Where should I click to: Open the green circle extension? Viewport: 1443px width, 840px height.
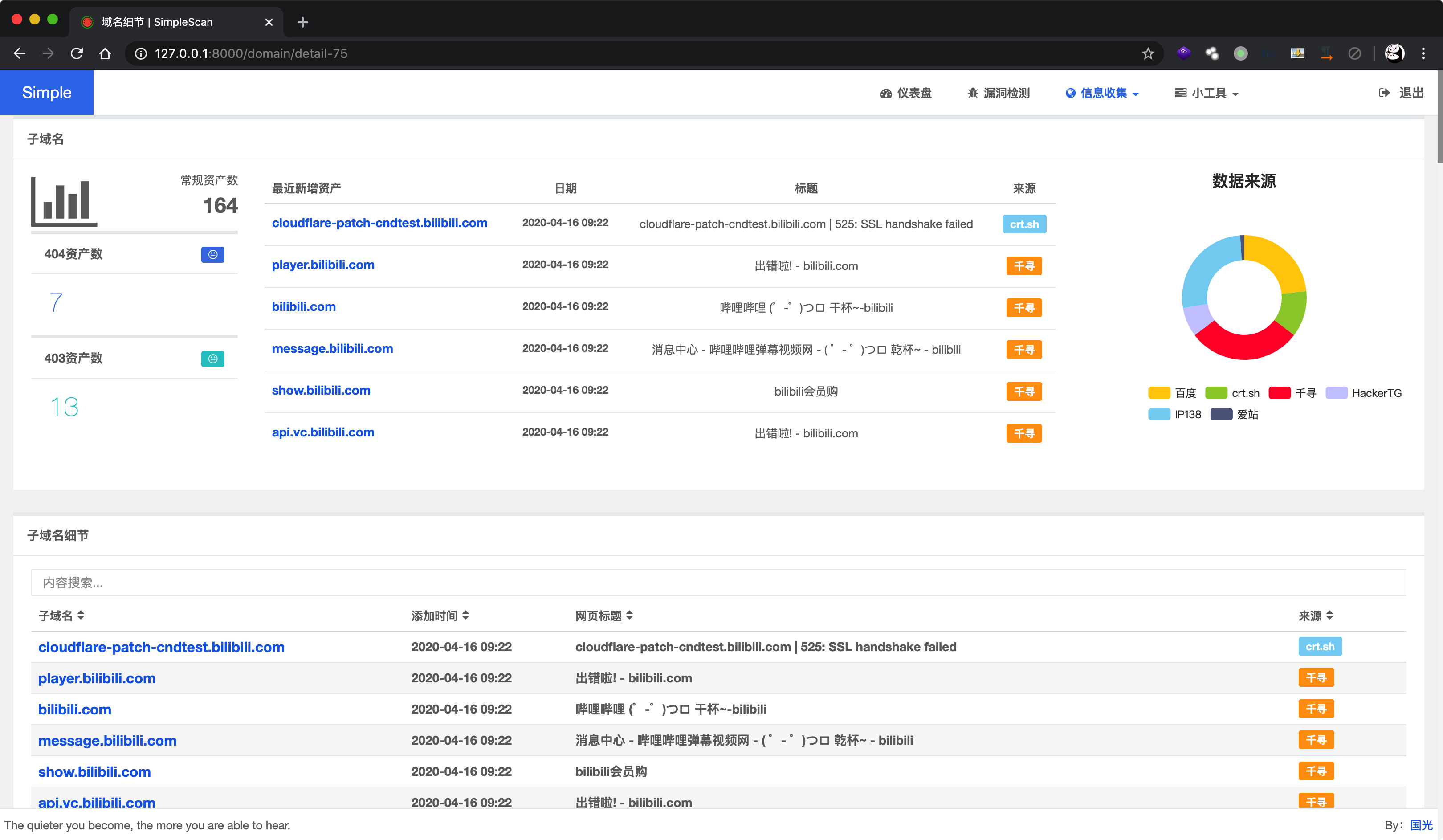point(1240,53)
